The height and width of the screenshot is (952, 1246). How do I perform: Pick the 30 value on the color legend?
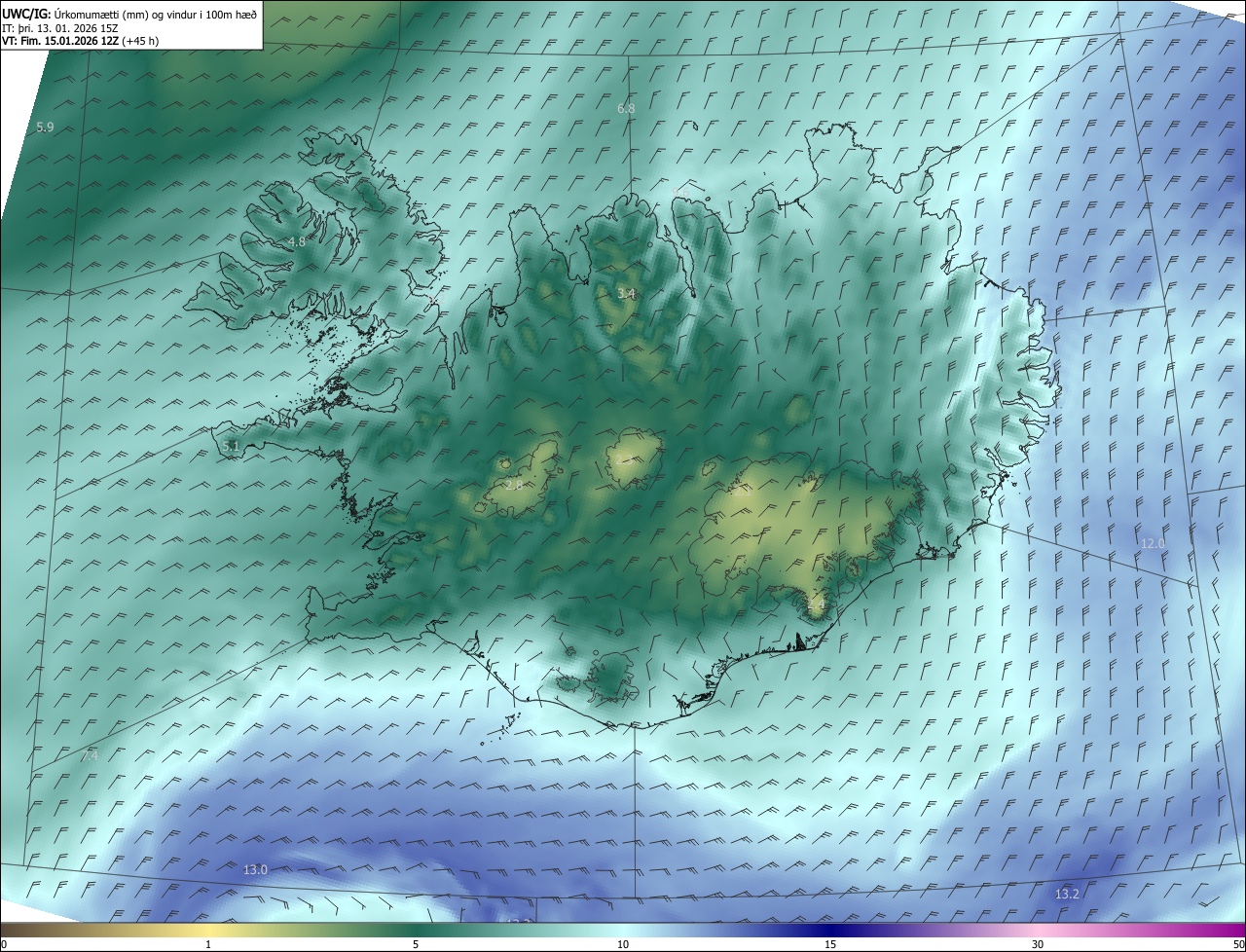[1038, 944]
